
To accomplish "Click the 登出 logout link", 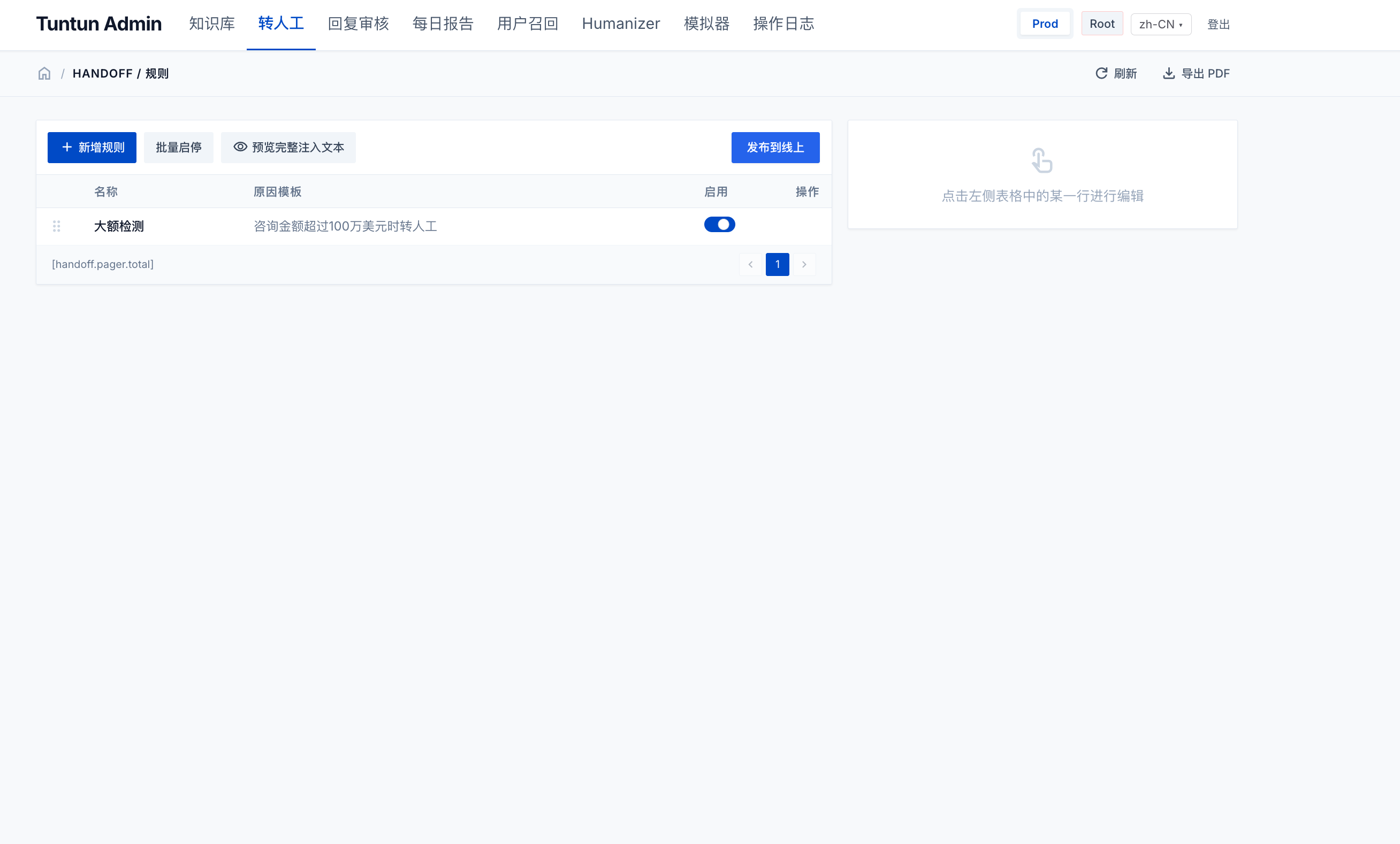I will click(1219, 25).
